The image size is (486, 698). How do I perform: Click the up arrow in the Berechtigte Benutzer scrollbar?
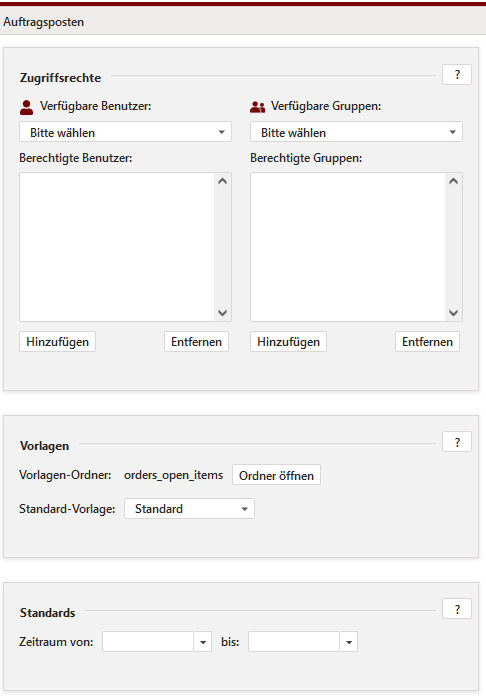tap(223, 181)
